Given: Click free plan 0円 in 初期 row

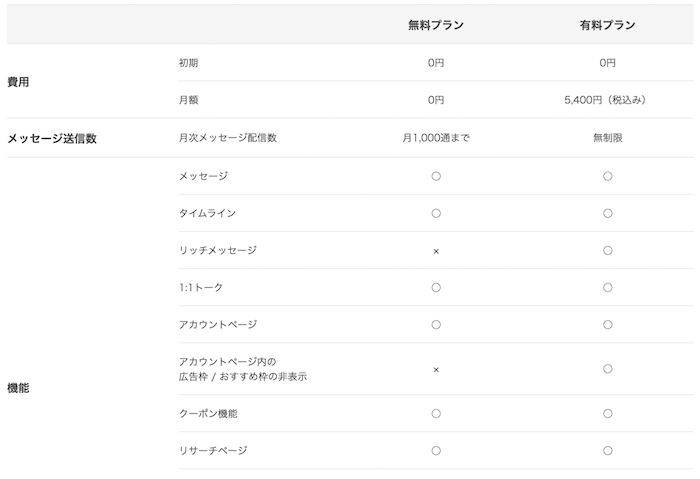Looking at the screenshot, I should click(x=436, y=63).
